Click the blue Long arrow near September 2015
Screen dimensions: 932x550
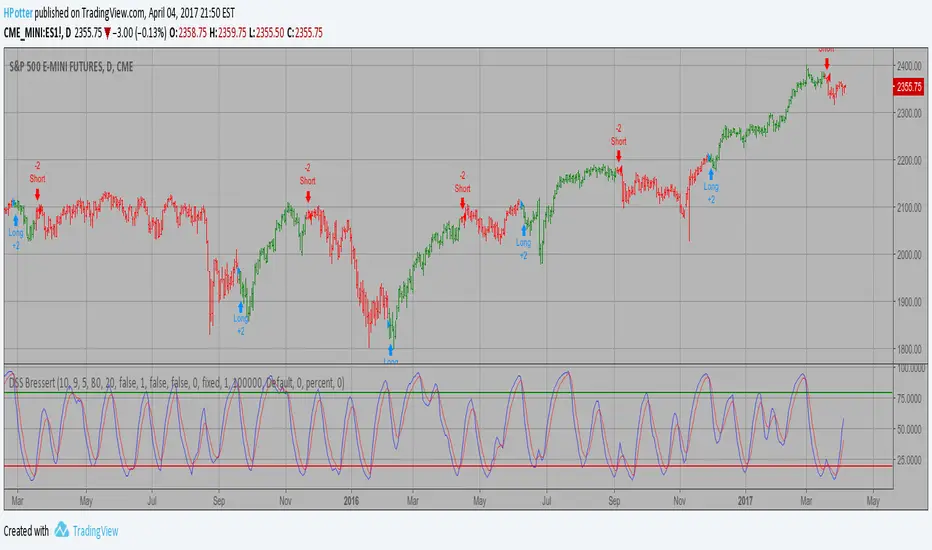pyautogui.click(x=241, y=307)
